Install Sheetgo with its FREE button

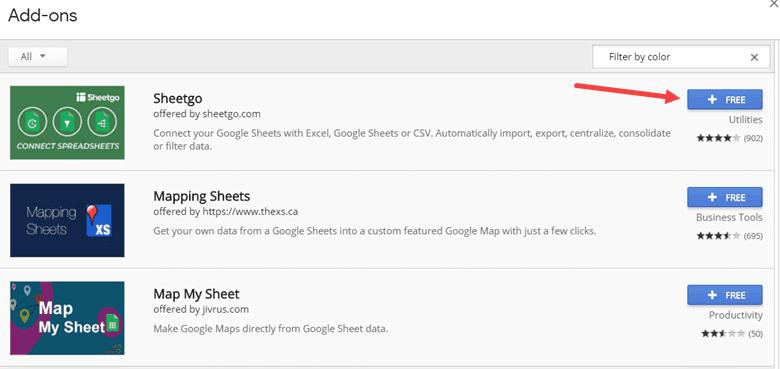725,99
